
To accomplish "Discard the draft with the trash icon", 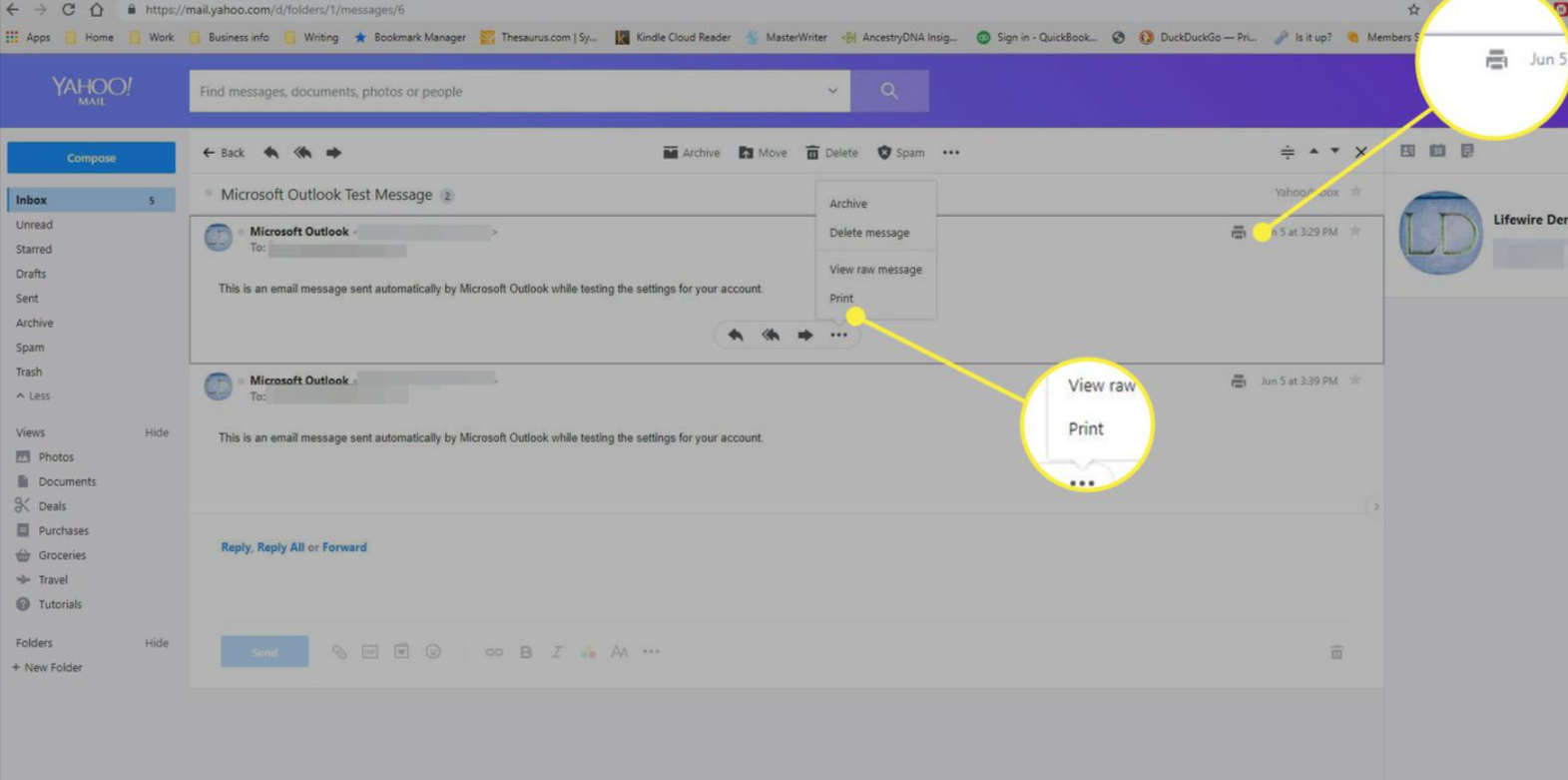I will click(x=1336, y=652).
